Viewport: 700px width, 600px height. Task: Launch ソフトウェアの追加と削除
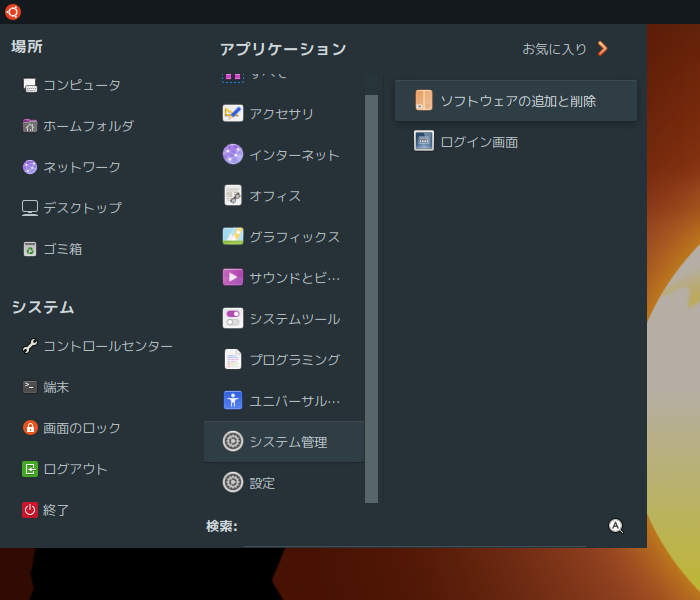pos(516,100)
